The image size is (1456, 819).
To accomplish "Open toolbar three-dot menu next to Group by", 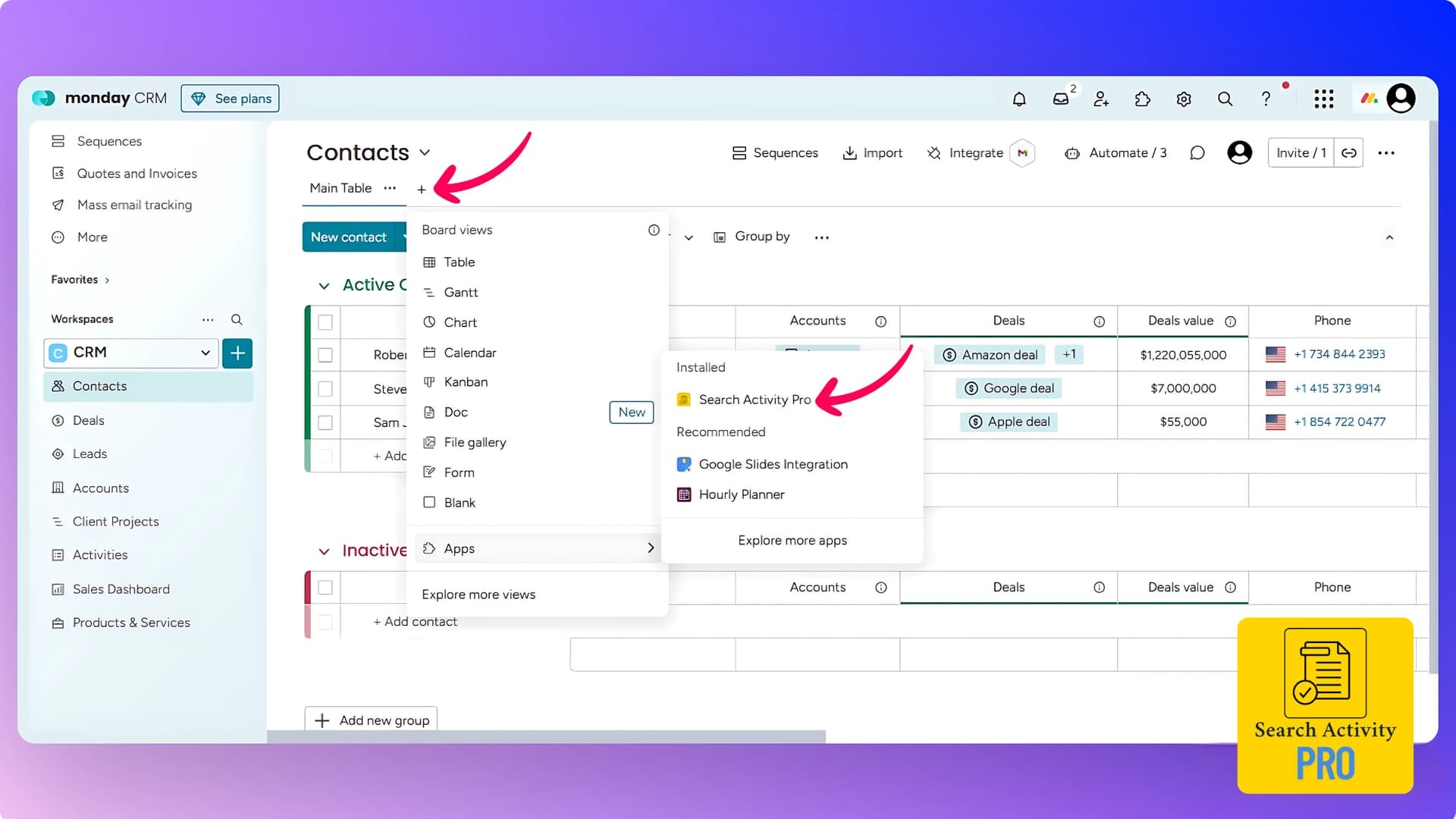I will click(x=821, y=237).
